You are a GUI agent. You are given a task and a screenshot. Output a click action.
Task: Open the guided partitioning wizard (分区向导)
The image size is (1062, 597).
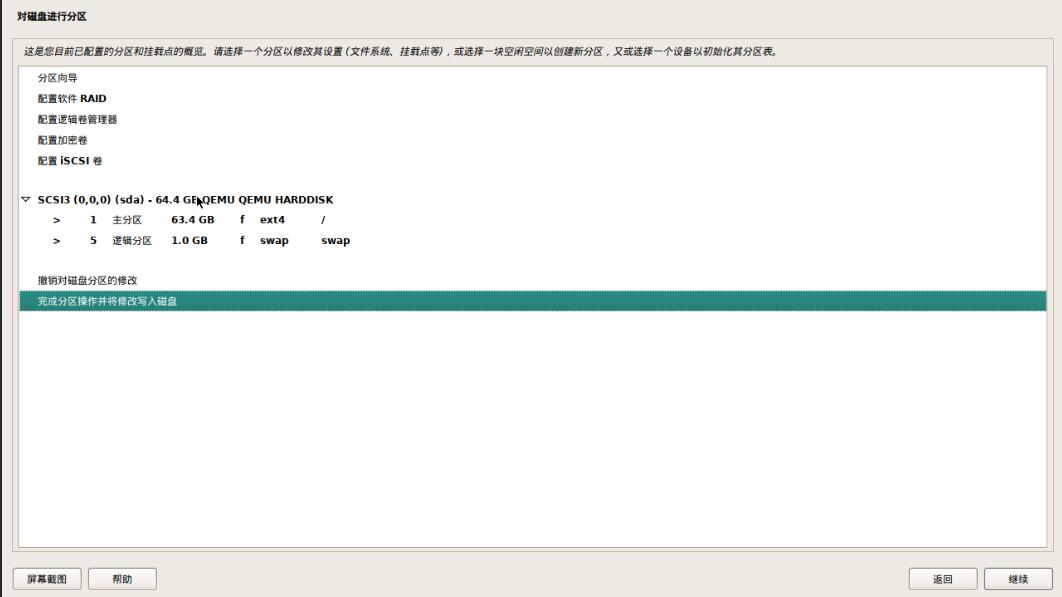click(x=57, y=76)
